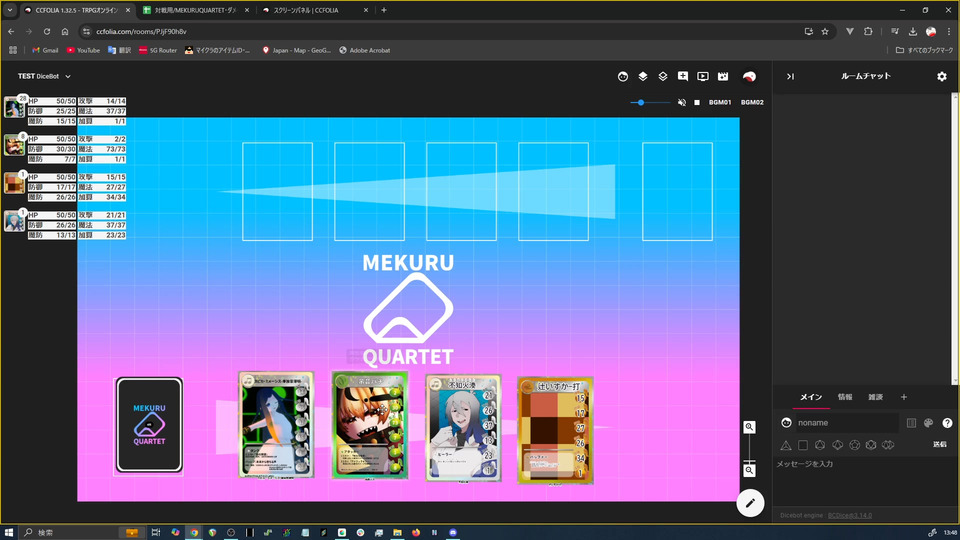This screenshot has width=960, height=540.
Task: Select the MEKURU QUARTET card deck
Action: [x=149, y=425]
